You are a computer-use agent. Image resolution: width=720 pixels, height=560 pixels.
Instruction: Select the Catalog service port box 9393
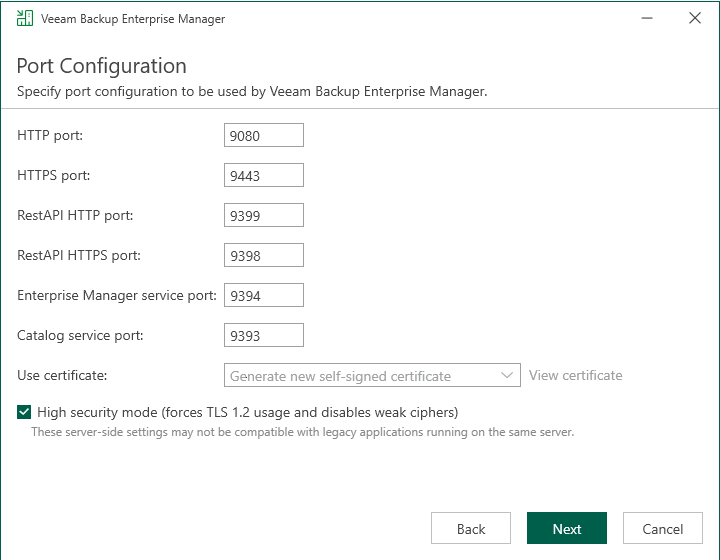(263, 336)
